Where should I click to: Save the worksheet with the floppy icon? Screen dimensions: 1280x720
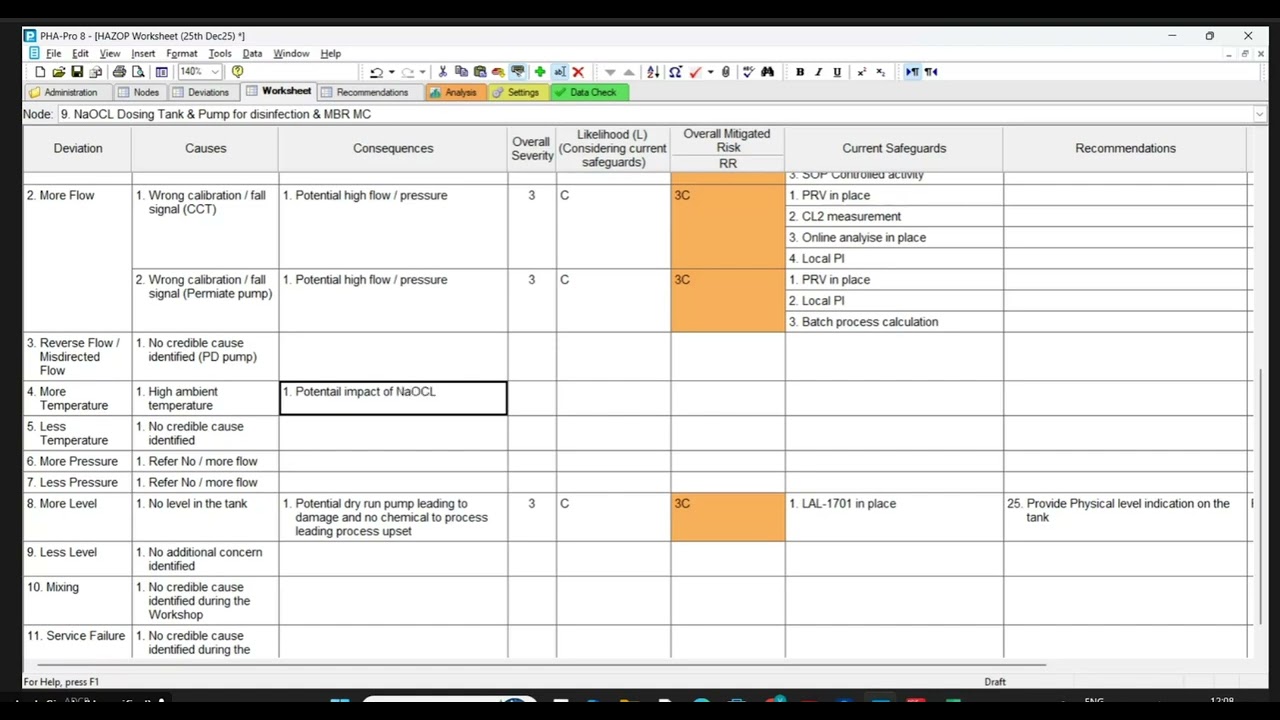[x=77, y=72]
